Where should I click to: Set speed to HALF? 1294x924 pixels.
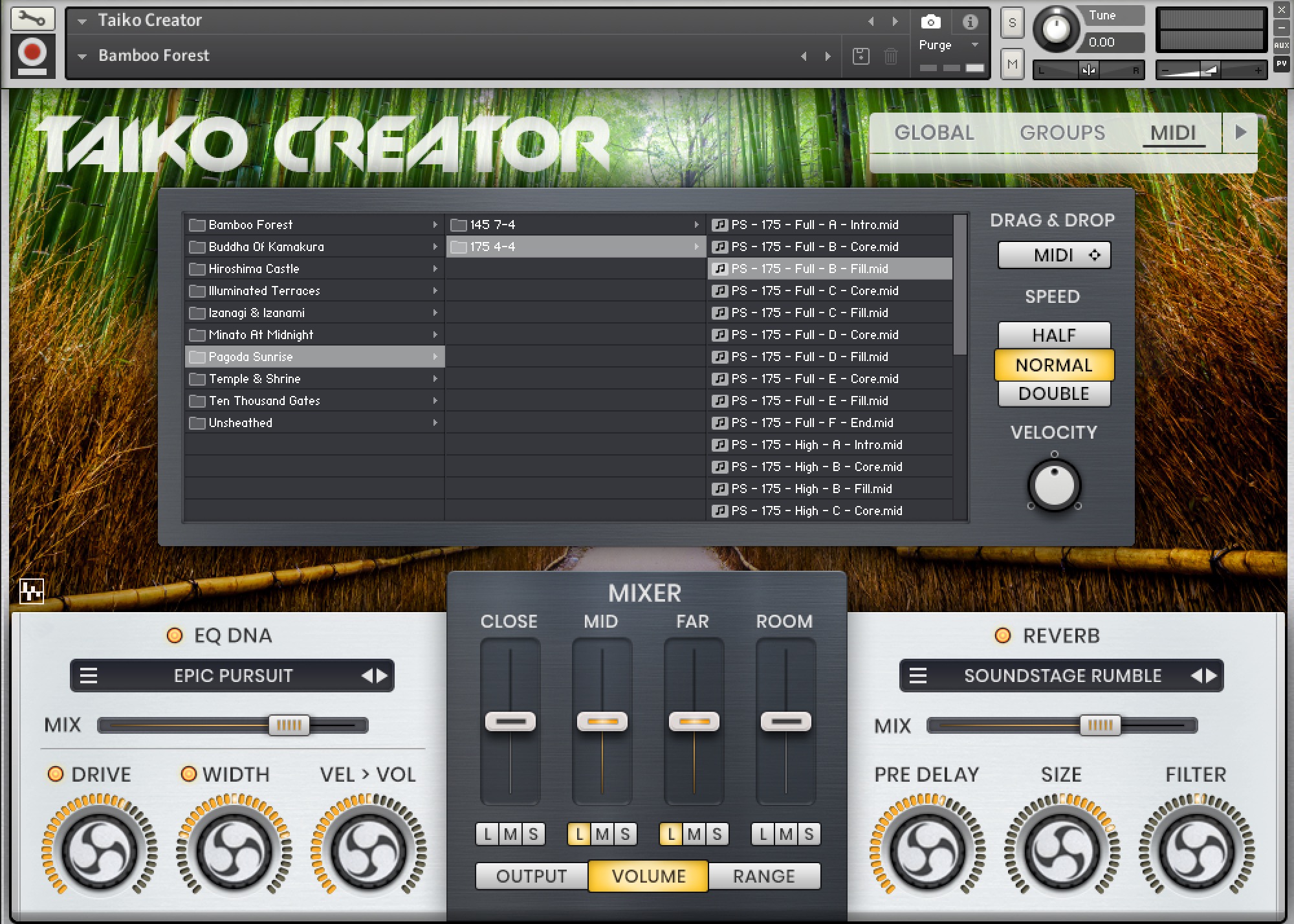1054,335
